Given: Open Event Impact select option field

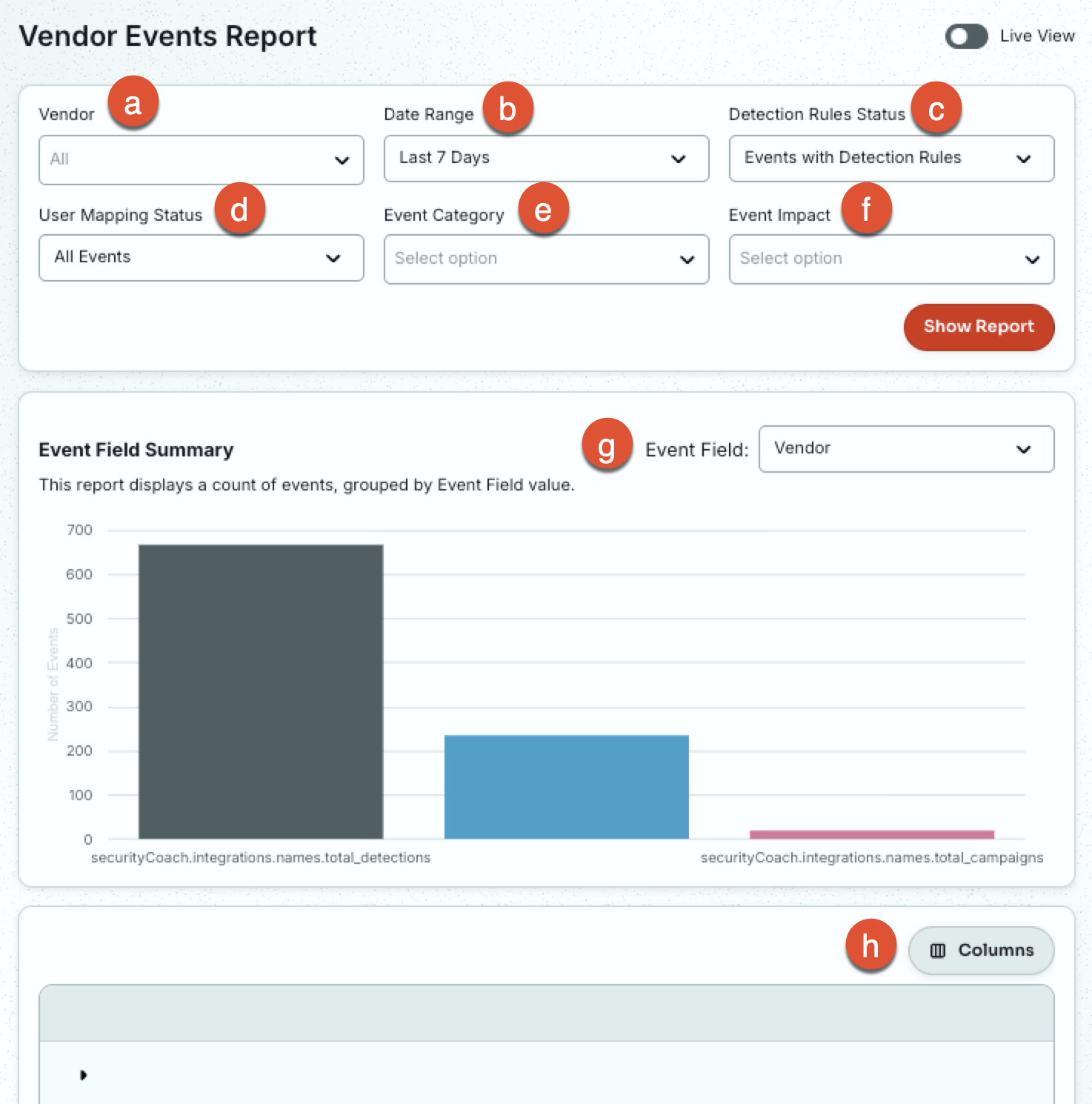Looking at the screenshot, I should coord(891,259).
